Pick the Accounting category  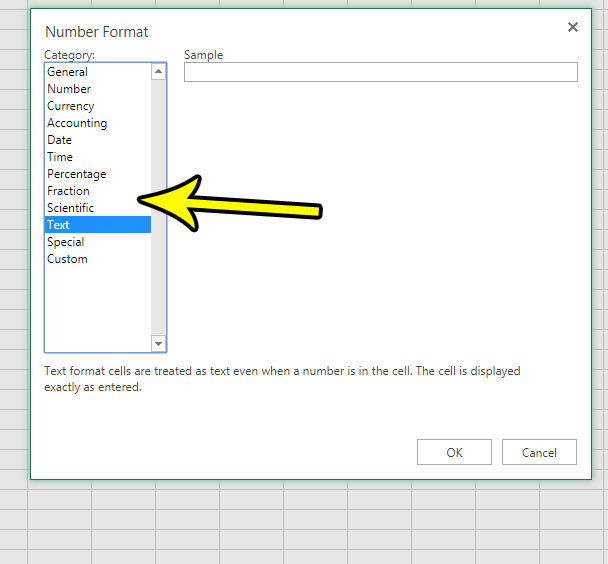point(98,123)
